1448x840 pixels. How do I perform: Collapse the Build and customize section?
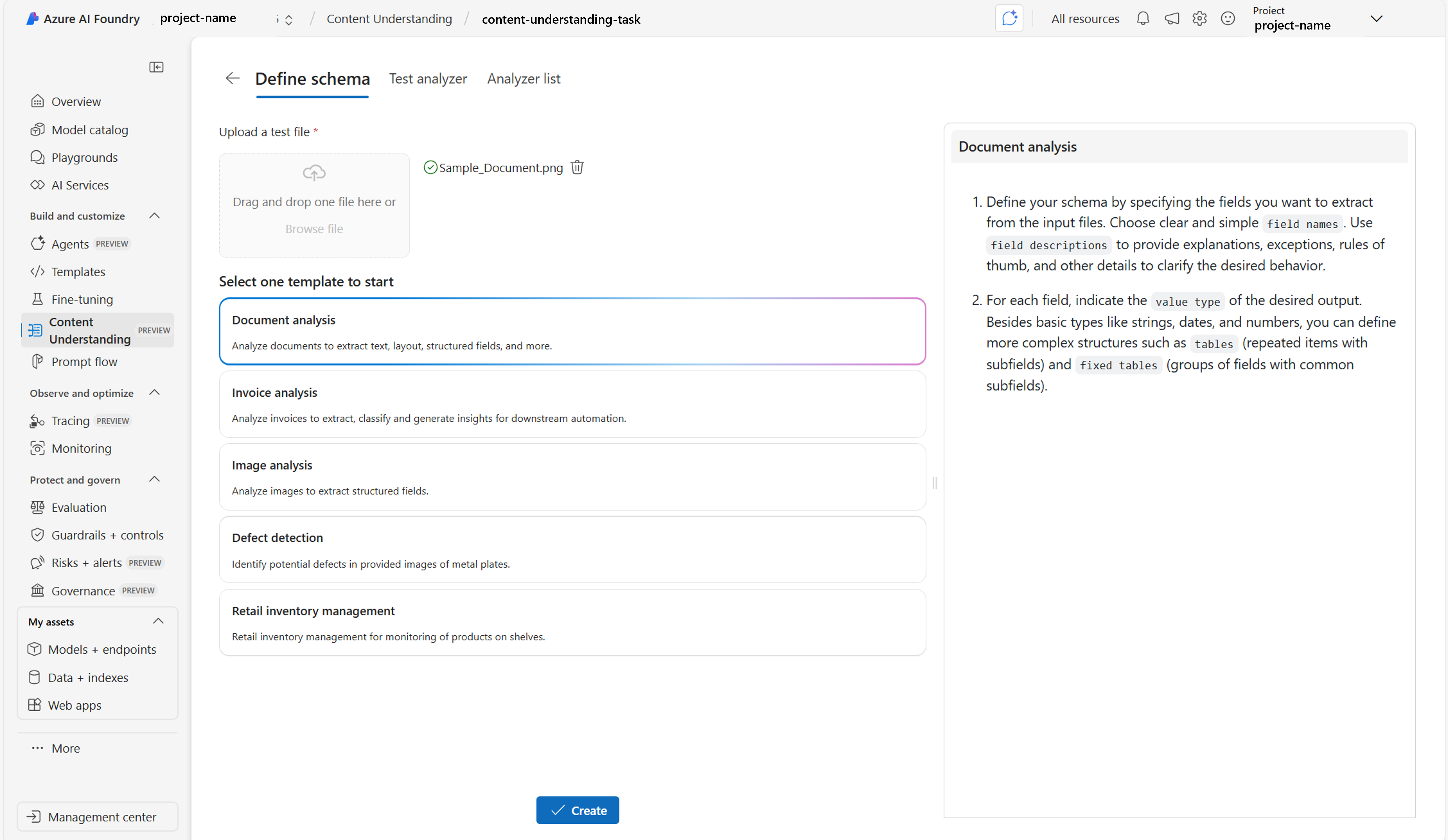(154, 216)
